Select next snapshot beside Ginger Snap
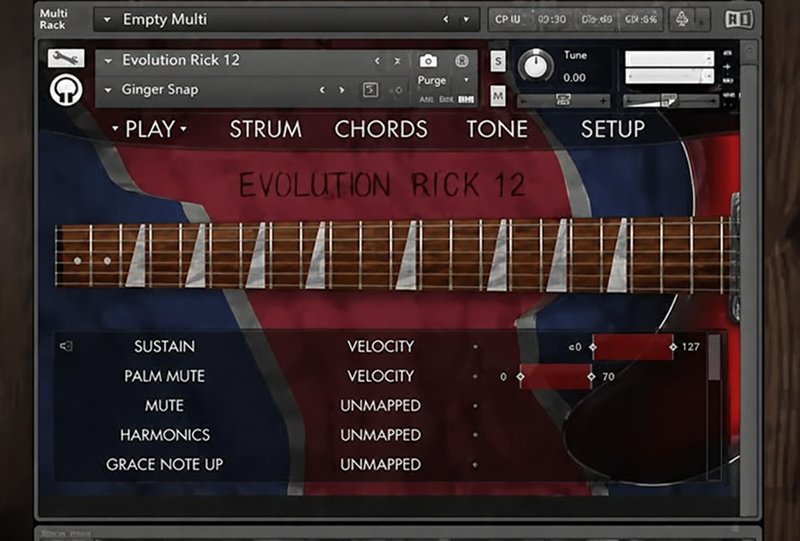800x541 pixels. (342, 90)
